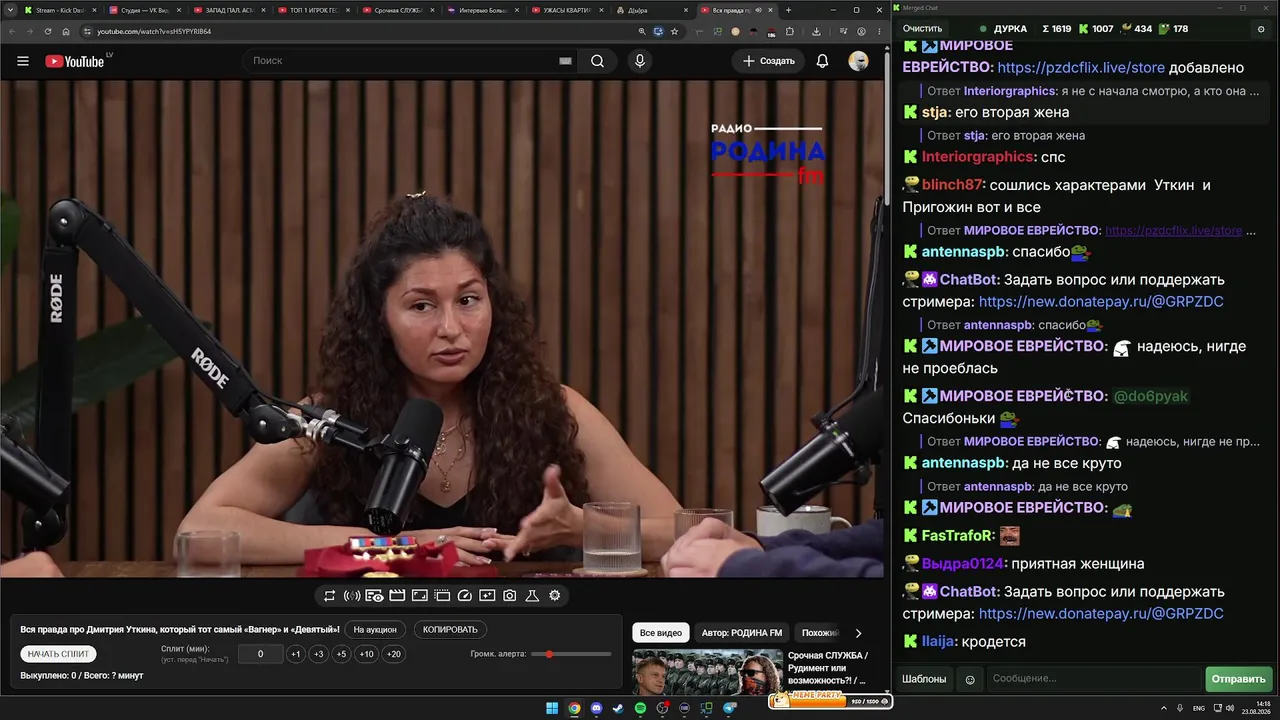1280x720 pixels.
Task: Open a new Chrome tab
Action: (788, 10)
